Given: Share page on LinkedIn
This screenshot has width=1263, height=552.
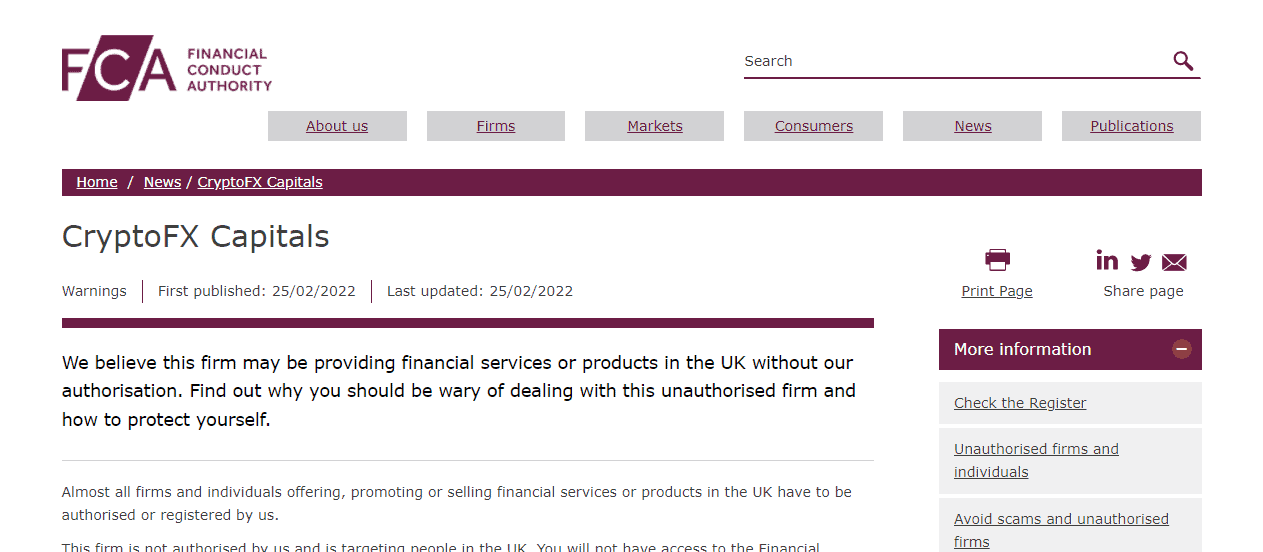Looking at the screenshot, I should [x=1107, y=260].
